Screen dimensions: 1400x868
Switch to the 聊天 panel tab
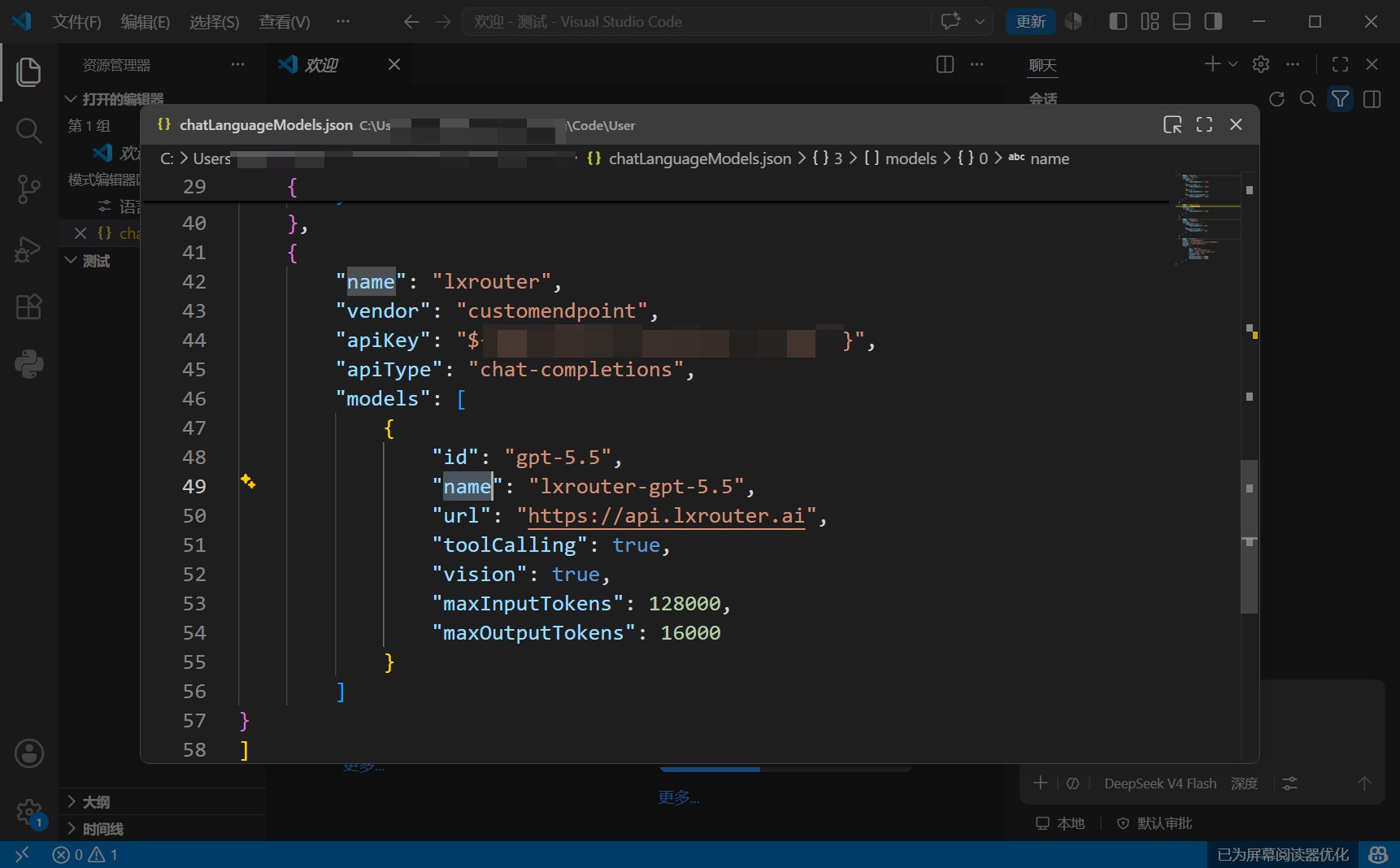click(x=1042, y=65)
